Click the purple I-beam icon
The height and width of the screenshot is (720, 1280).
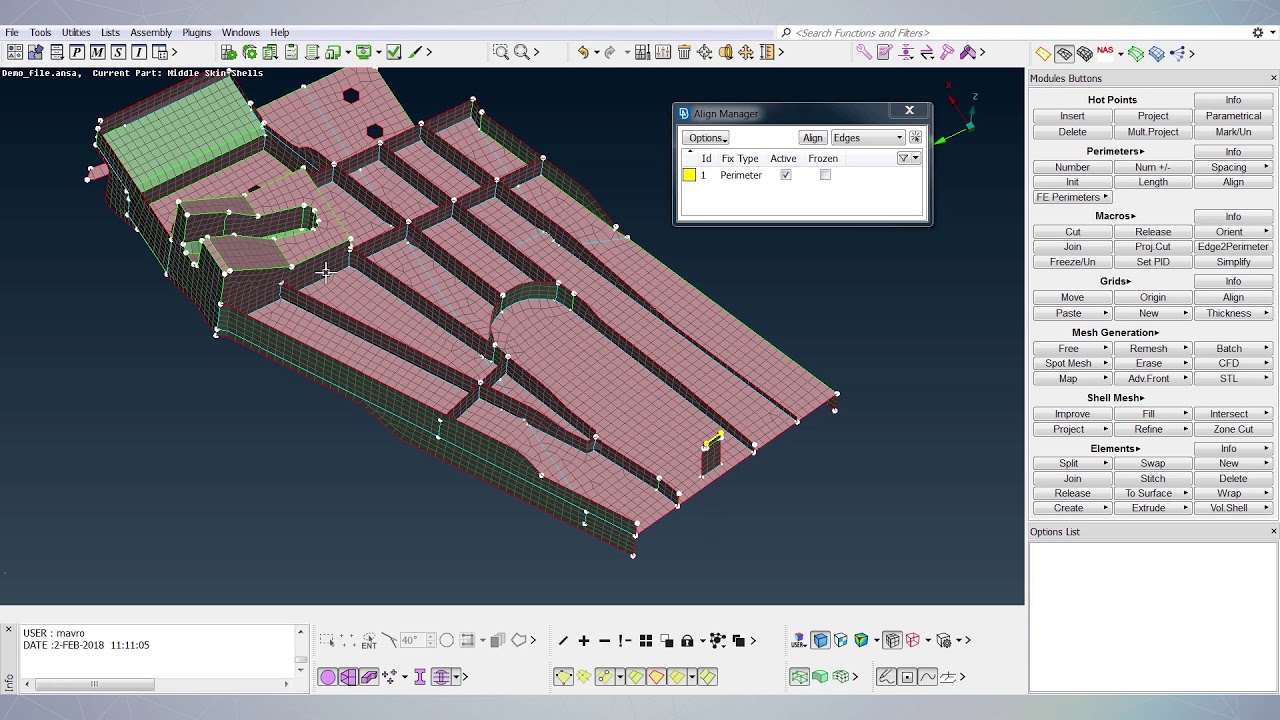pos(420,677)
